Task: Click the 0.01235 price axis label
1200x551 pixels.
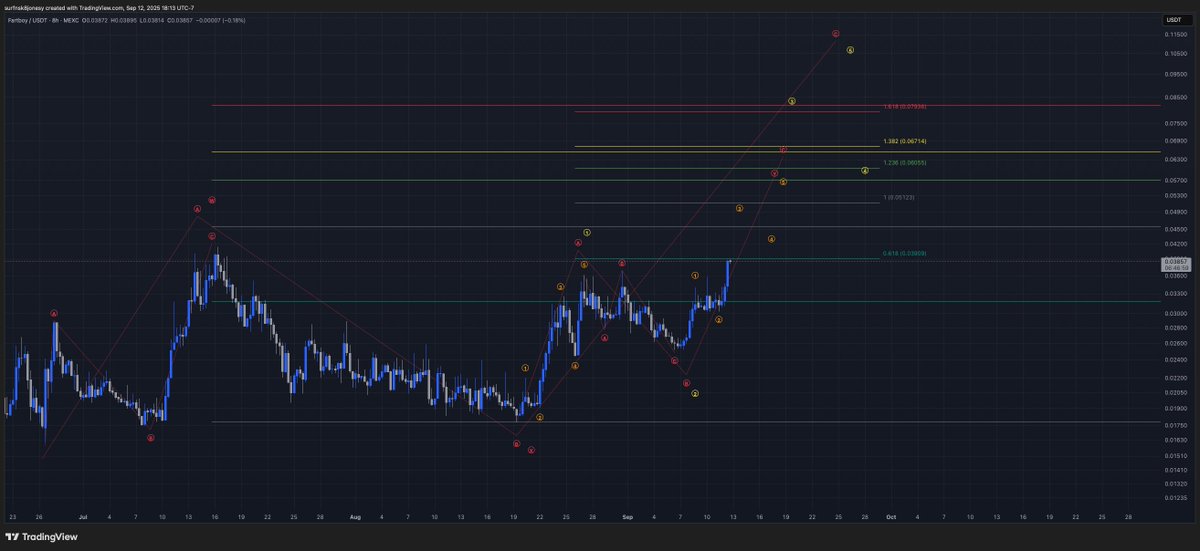Action: click(1174, 497)
